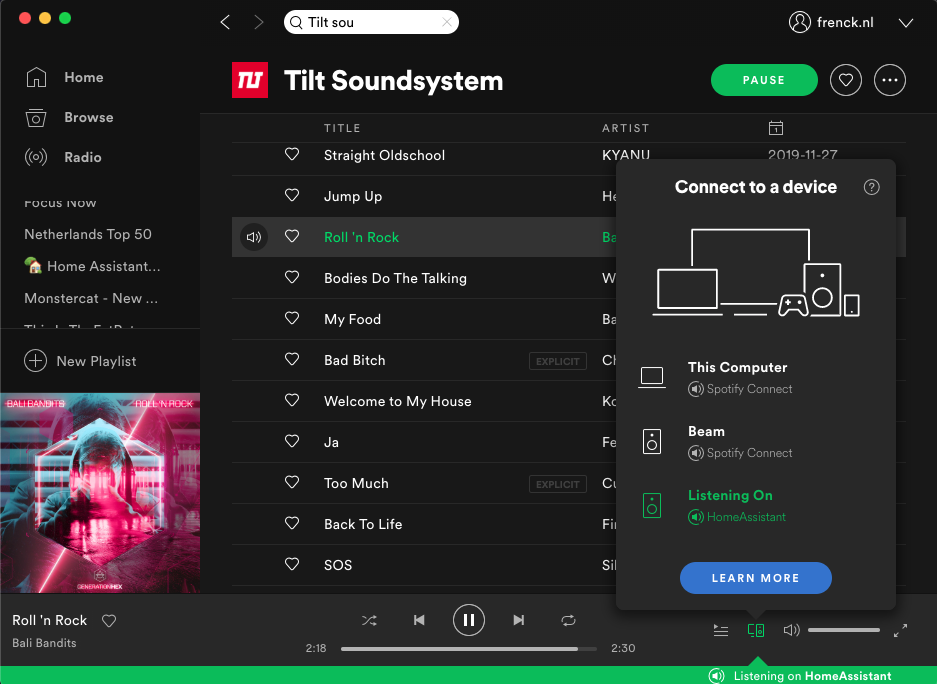Image resolution: width=937 pixels, height=684 pixels.
Task: Enter full screen mode
Action: (900, 630)
